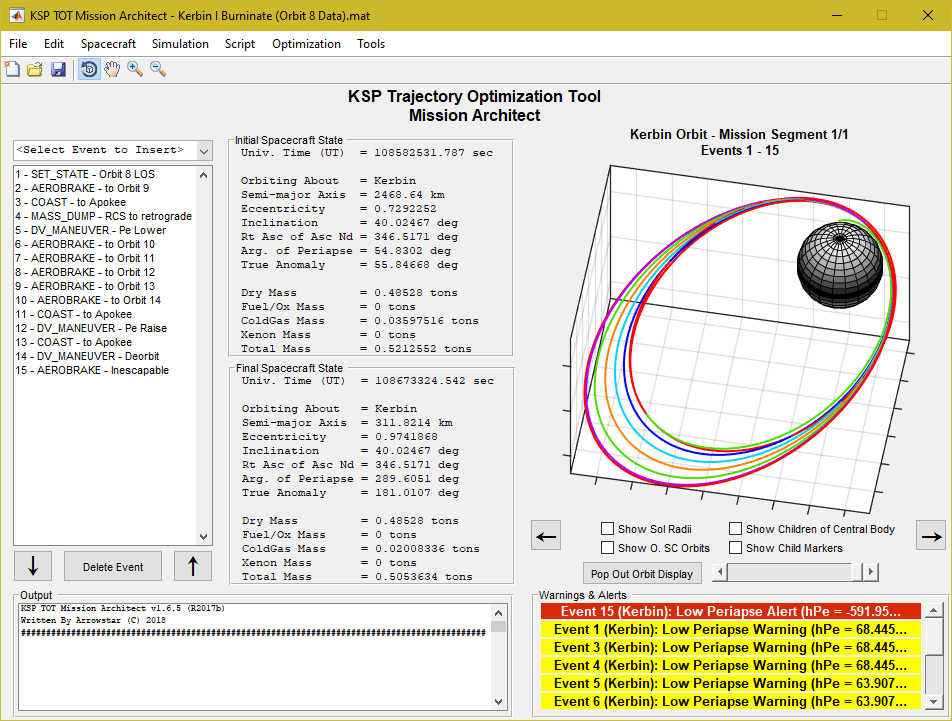Click Output panel scrollbar thumb
The height and width of the screenshot is (721, 952).
498,626
